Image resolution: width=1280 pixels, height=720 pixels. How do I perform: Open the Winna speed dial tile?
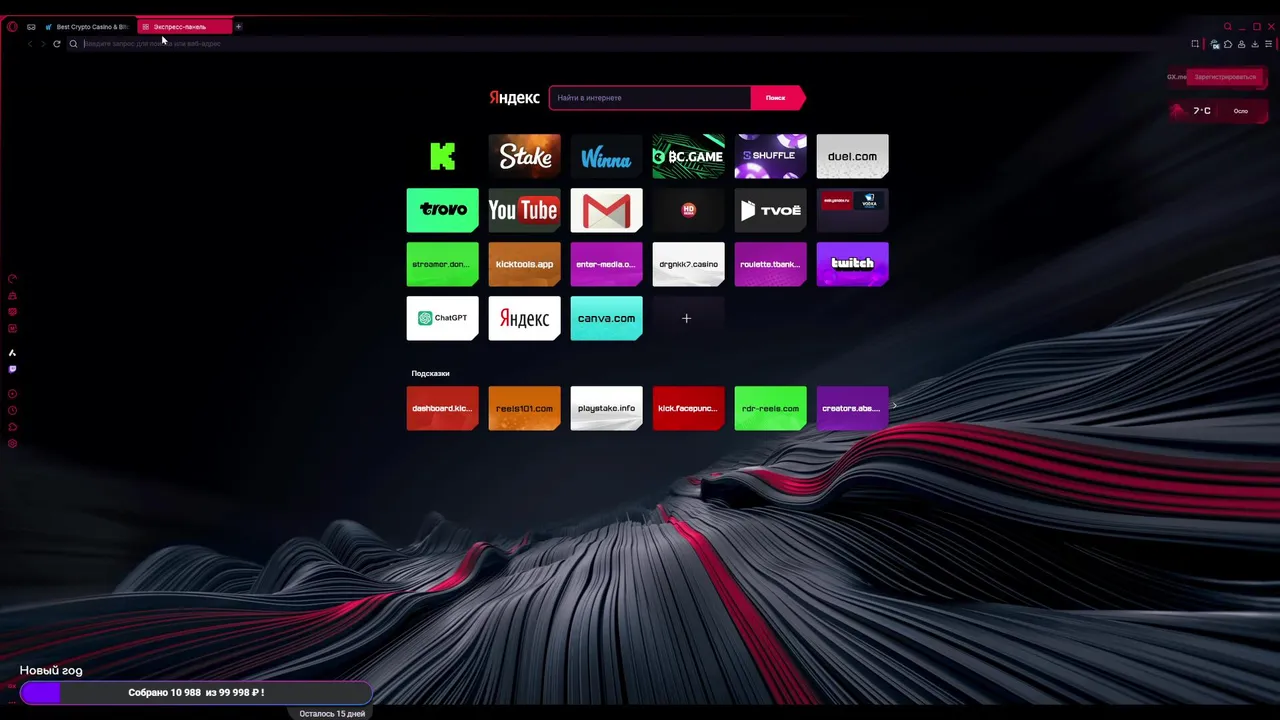pyautogui.click(x=607, y=156)
